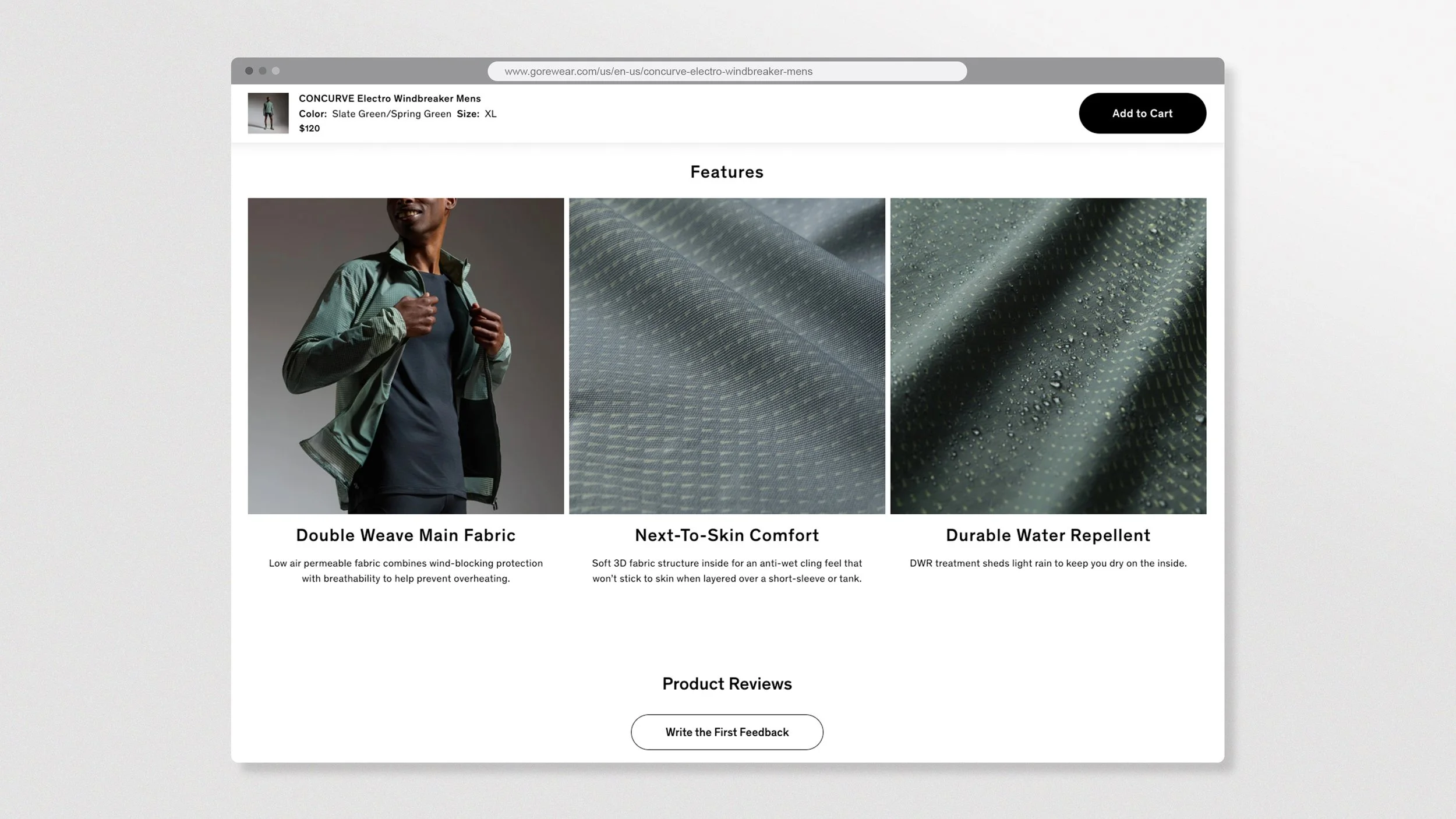Open the Write the First Feedback form
The width and height of the screenshot is (1456, 819).
tap(726, 732)
